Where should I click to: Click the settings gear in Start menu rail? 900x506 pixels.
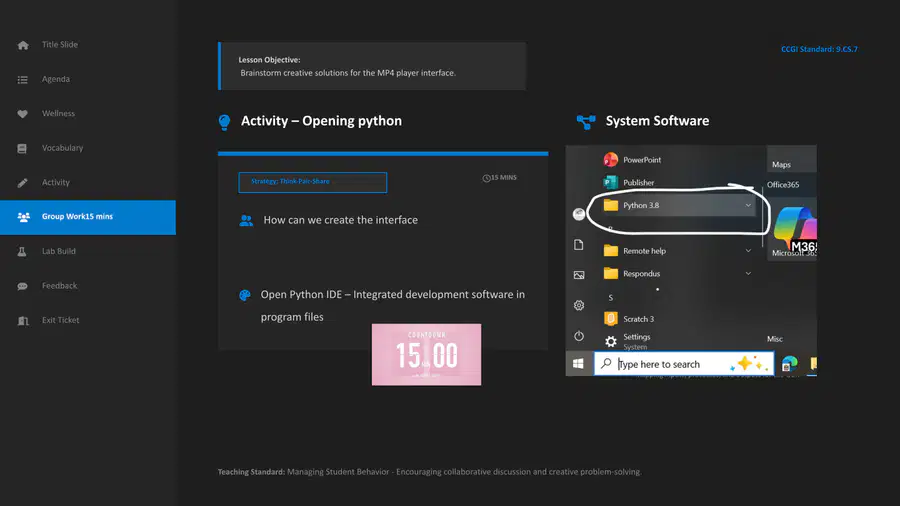coord(579,305)
